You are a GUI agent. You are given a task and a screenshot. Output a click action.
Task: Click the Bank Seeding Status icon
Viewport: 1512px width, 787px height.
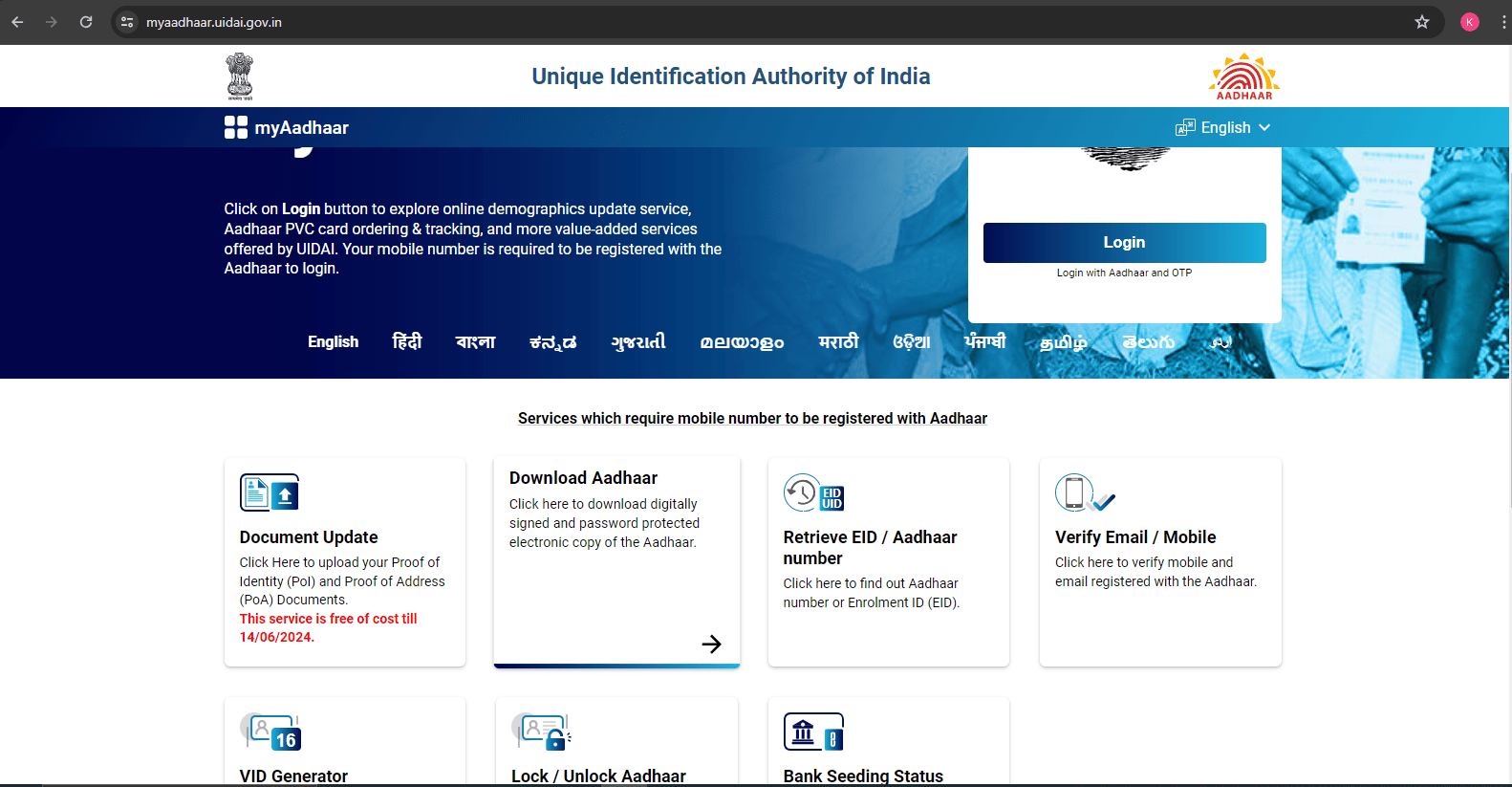(x=813, y=732)
